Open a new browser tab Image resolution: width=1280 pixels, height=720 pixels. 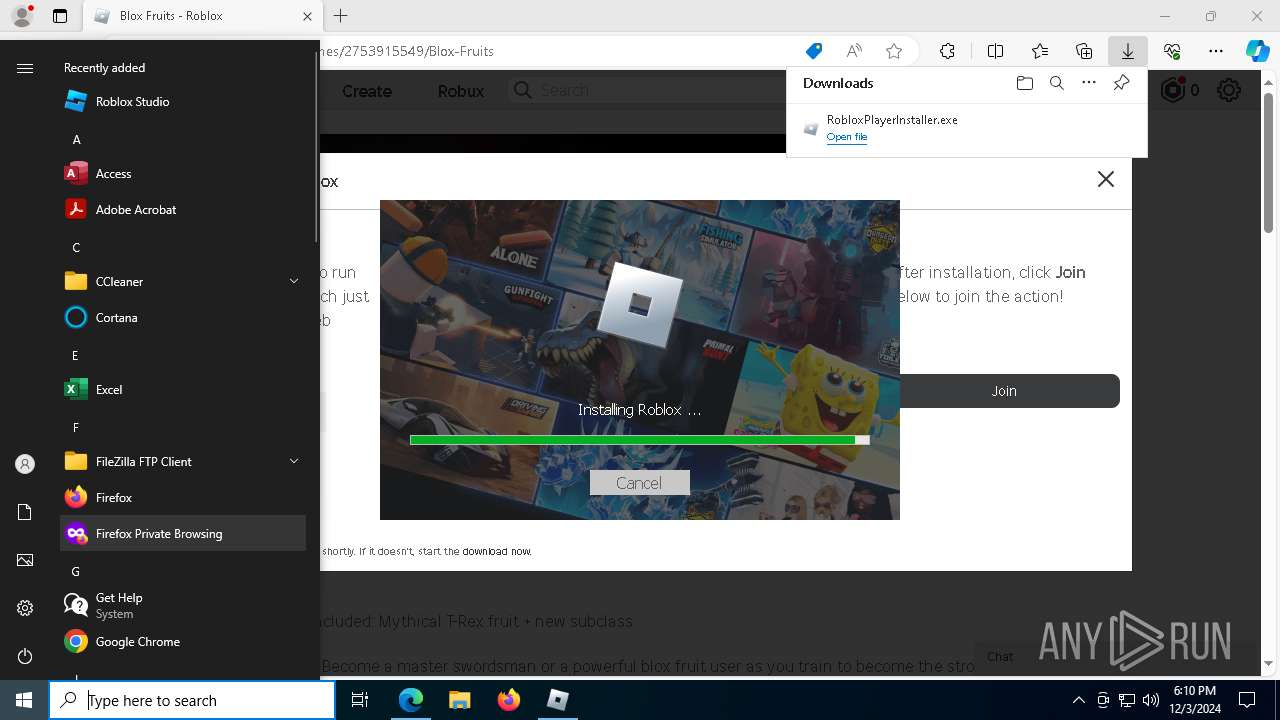pyautogui.click(x=340, y=16)
